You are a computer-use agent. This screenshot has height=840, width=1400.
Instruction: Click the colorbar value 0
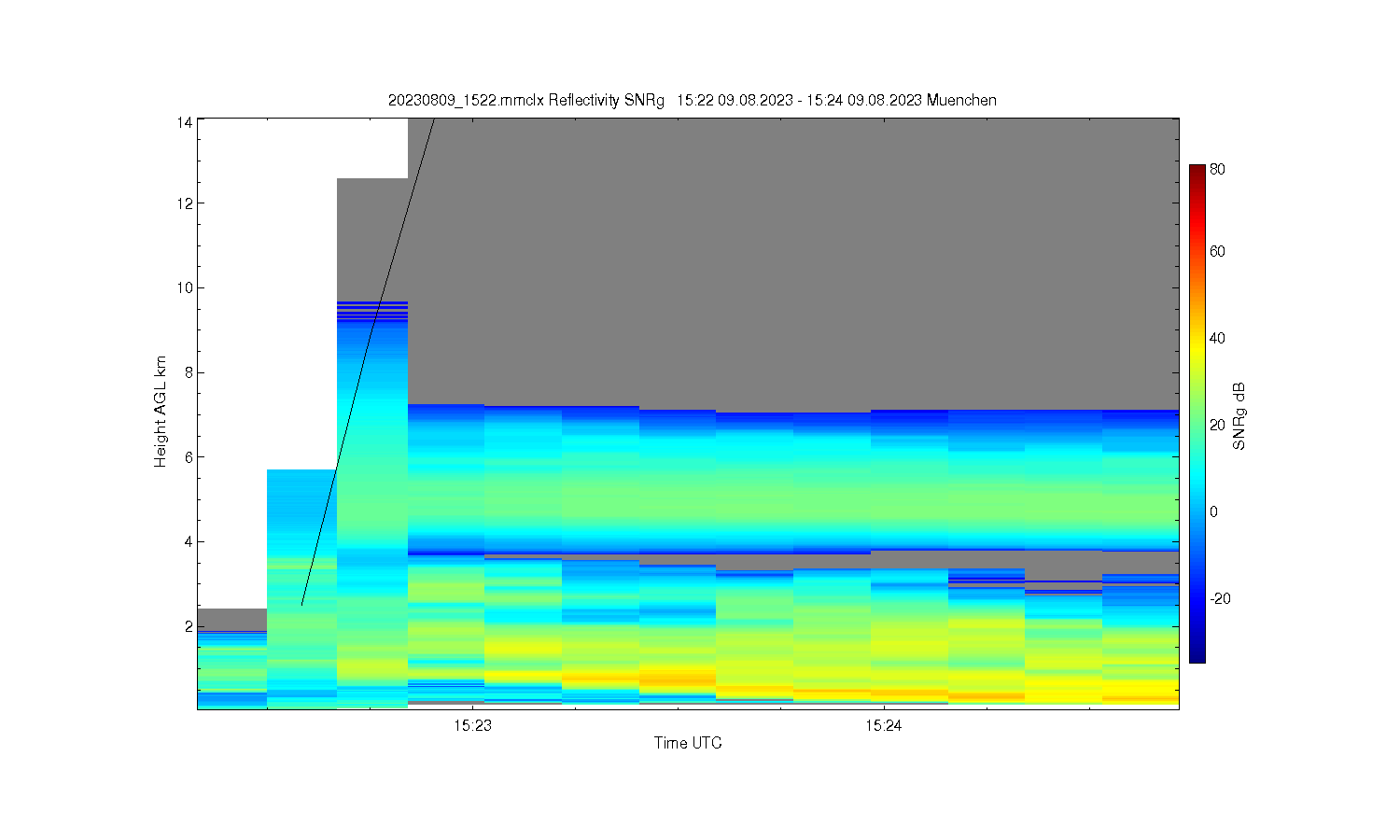click(x=1213, y=511)
